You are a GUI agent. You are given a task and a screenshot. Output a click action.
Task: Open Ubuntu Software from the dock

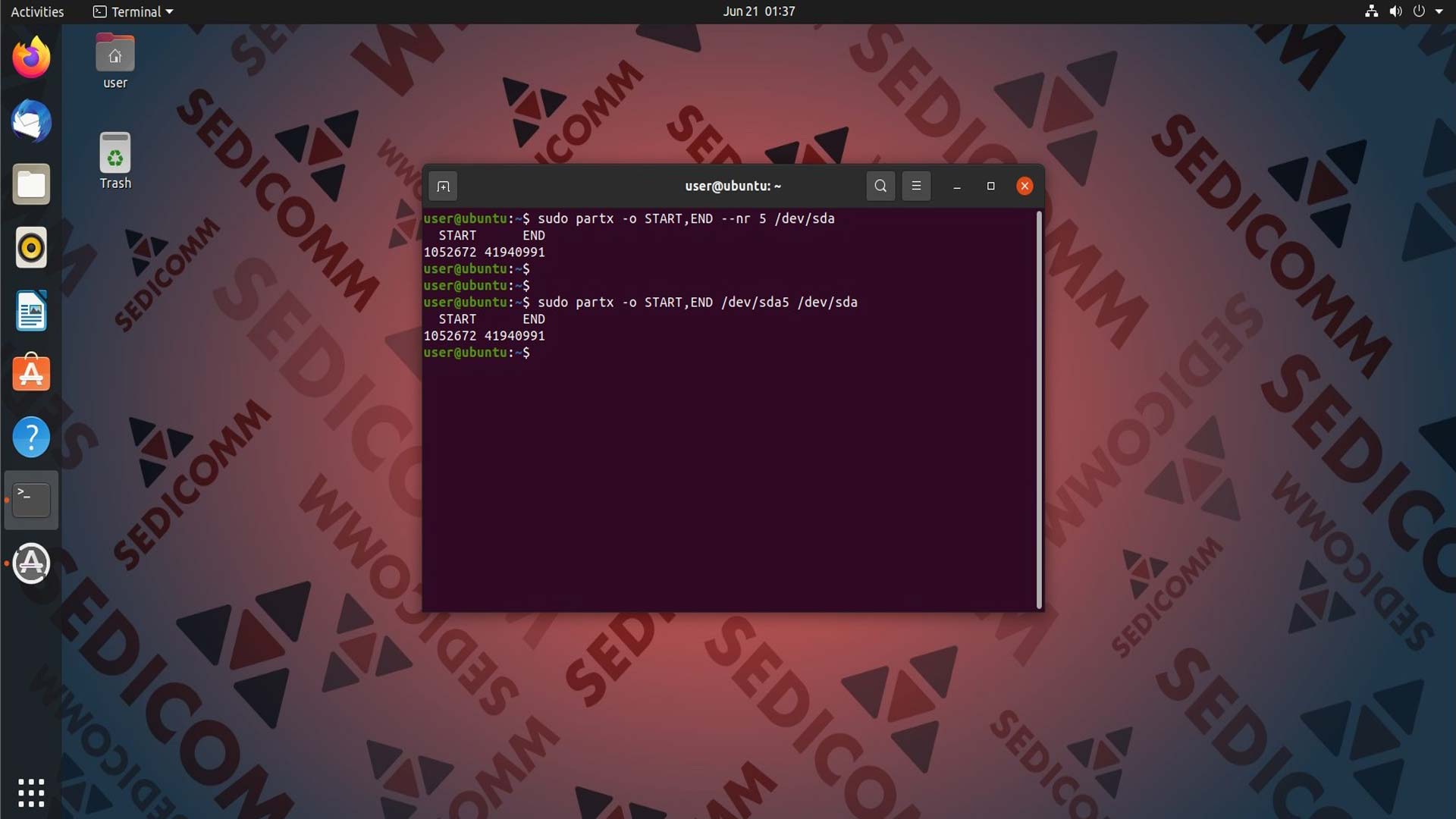coord(31,374)
